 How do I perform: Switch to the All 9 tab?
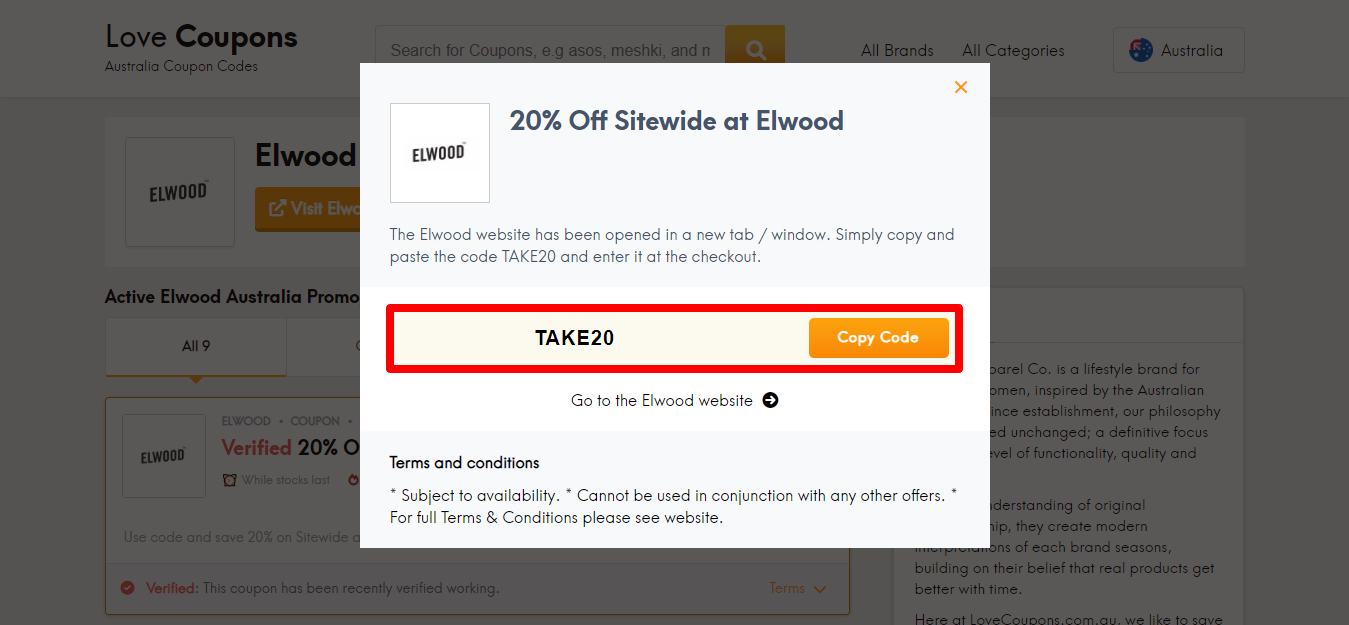[x=195, y=345]
